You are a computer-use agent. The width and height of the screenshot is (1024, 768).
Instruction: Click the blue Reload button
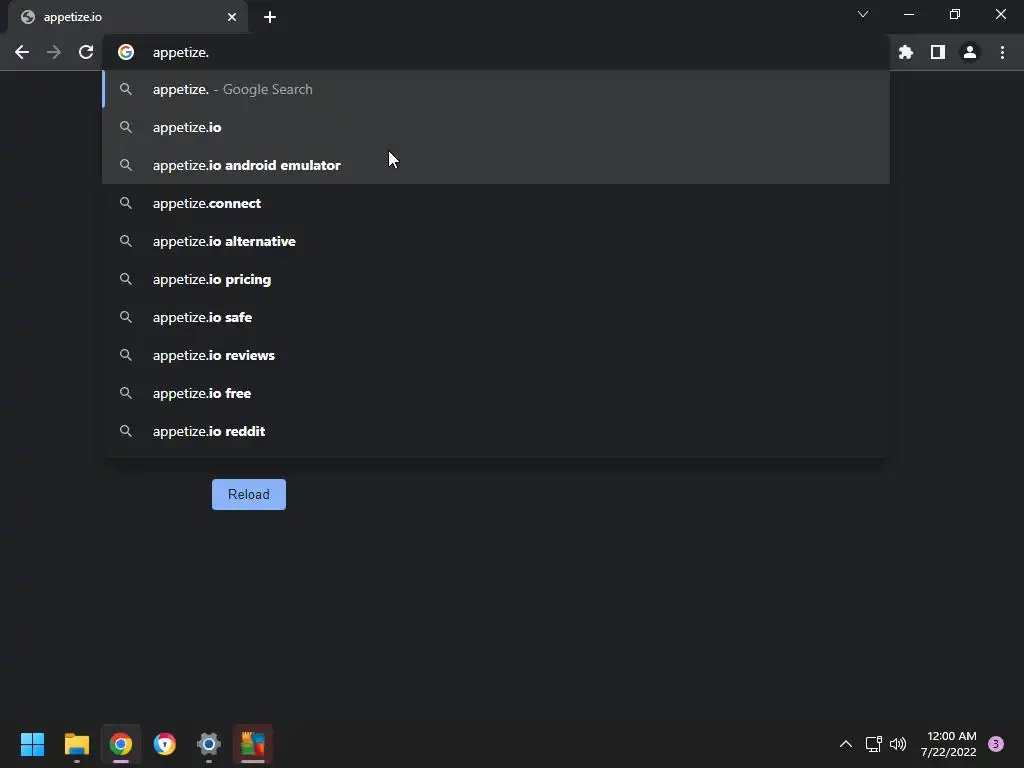click(x=249, y=494)
